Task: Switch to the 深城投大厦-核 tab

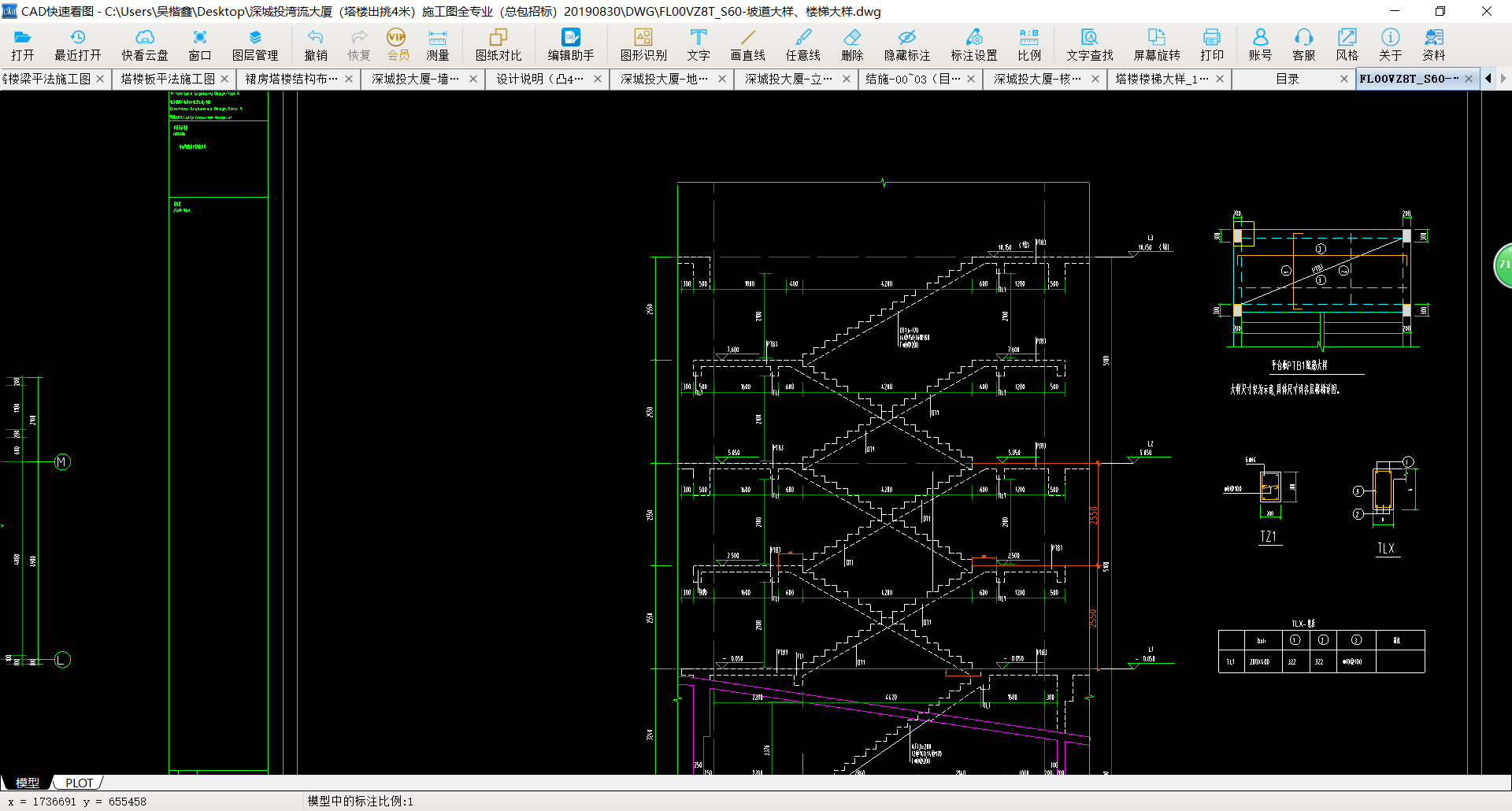Action: 1038,79
